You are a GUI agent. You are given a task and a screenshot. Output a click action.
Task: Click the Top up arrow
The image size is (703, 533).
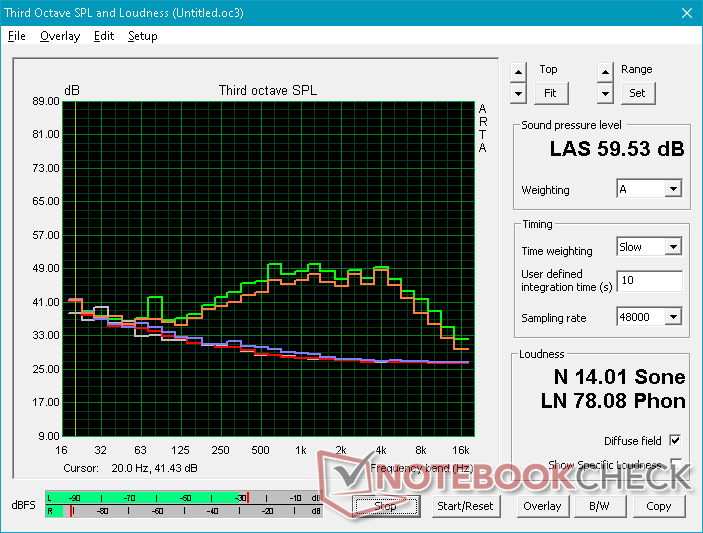[518, 72]
